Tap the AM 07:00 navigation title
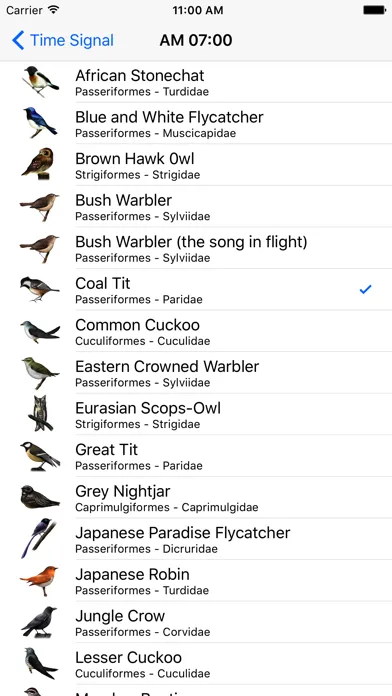This screenshot has width=392, height=696. [196, 40]
